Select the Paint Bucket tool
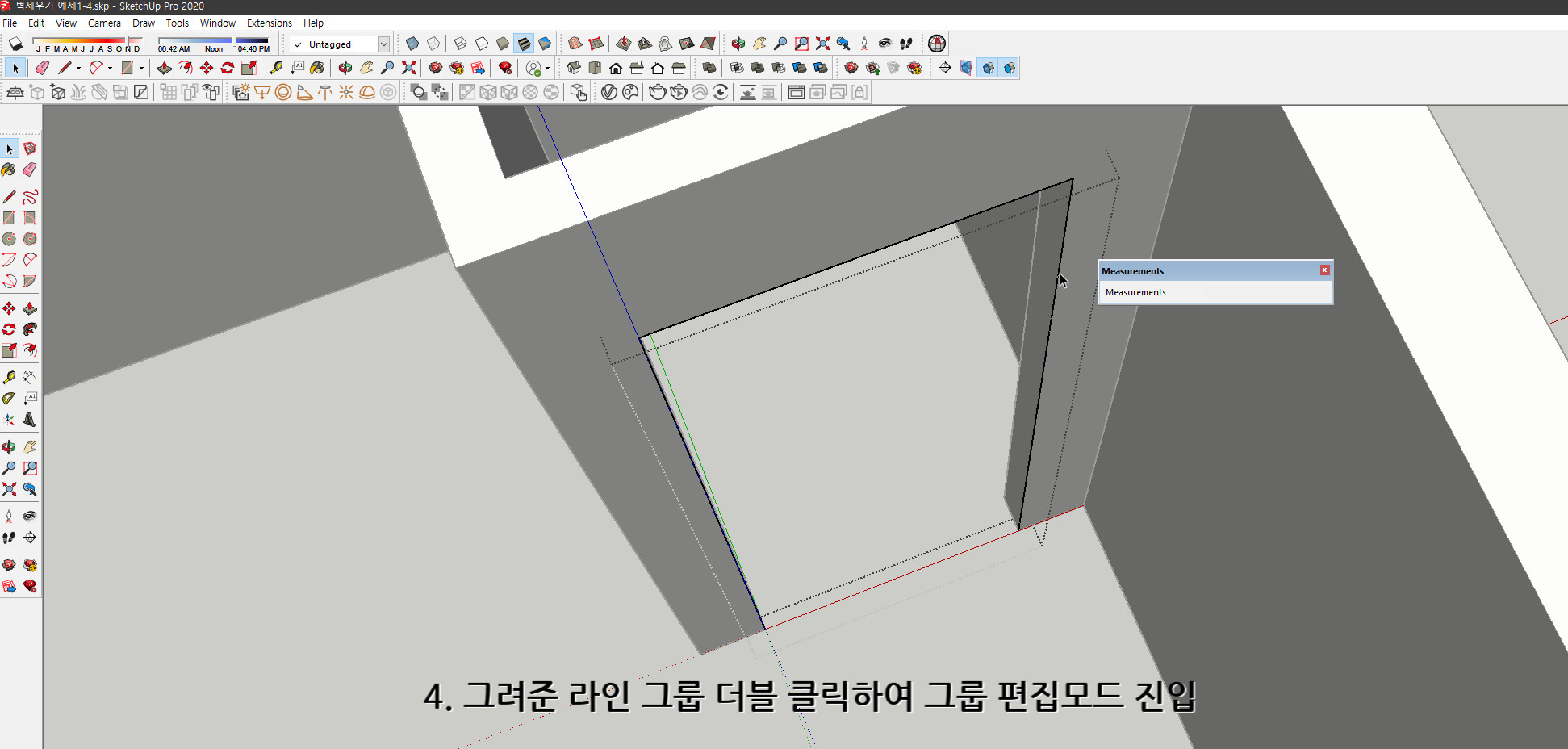Viewport: 1568px width, 749px height. coord(10,169)
